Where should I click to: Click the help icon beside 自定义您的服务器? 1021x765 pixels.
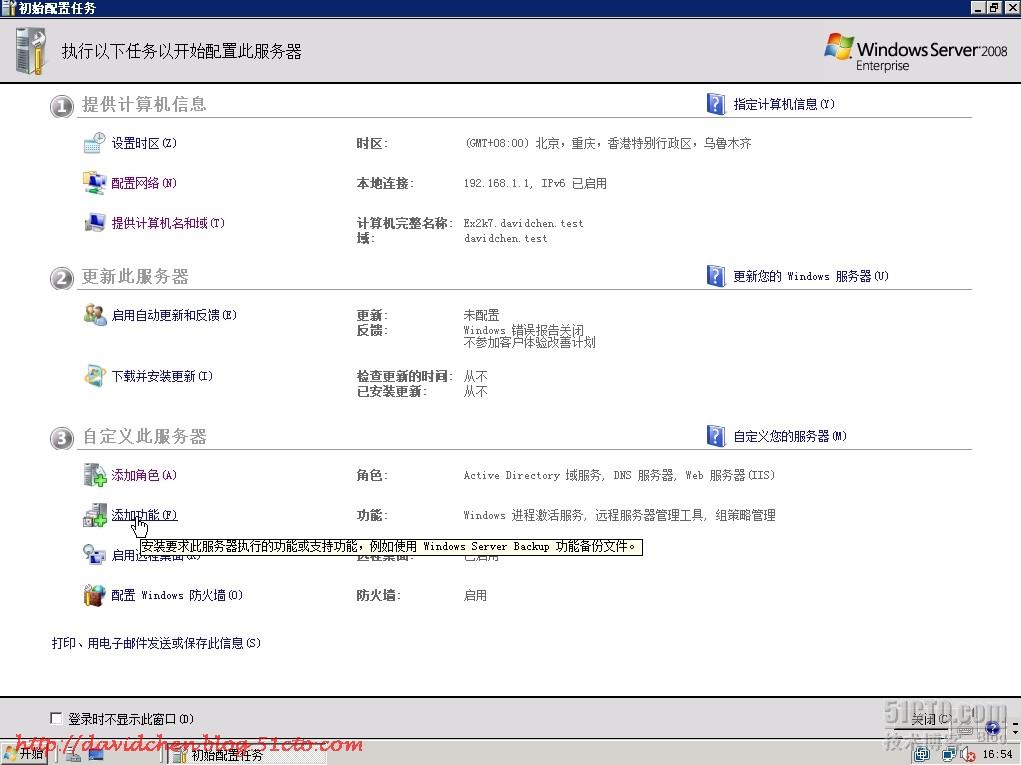715,436
